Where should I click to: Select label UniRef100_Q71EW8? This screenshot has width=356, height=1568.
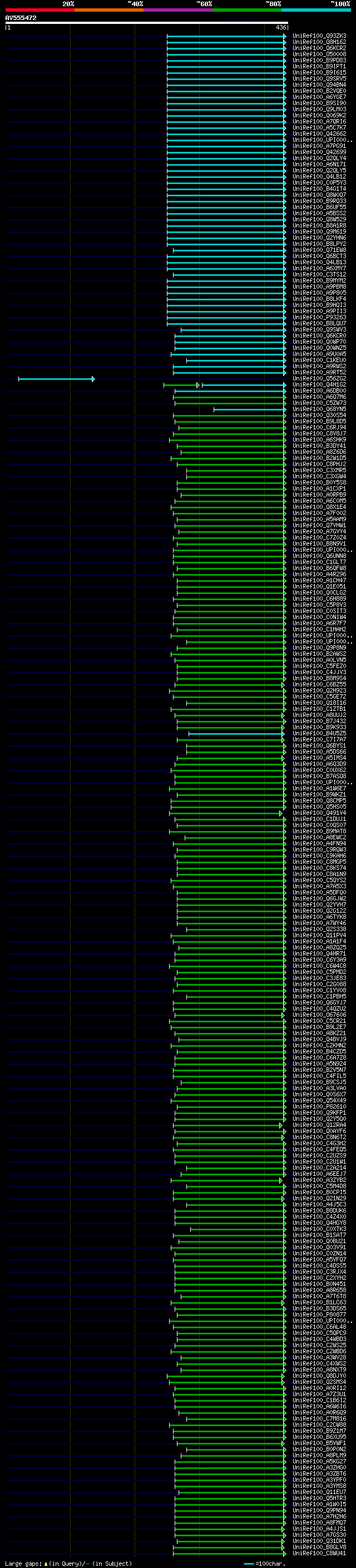tap(319, 250)
